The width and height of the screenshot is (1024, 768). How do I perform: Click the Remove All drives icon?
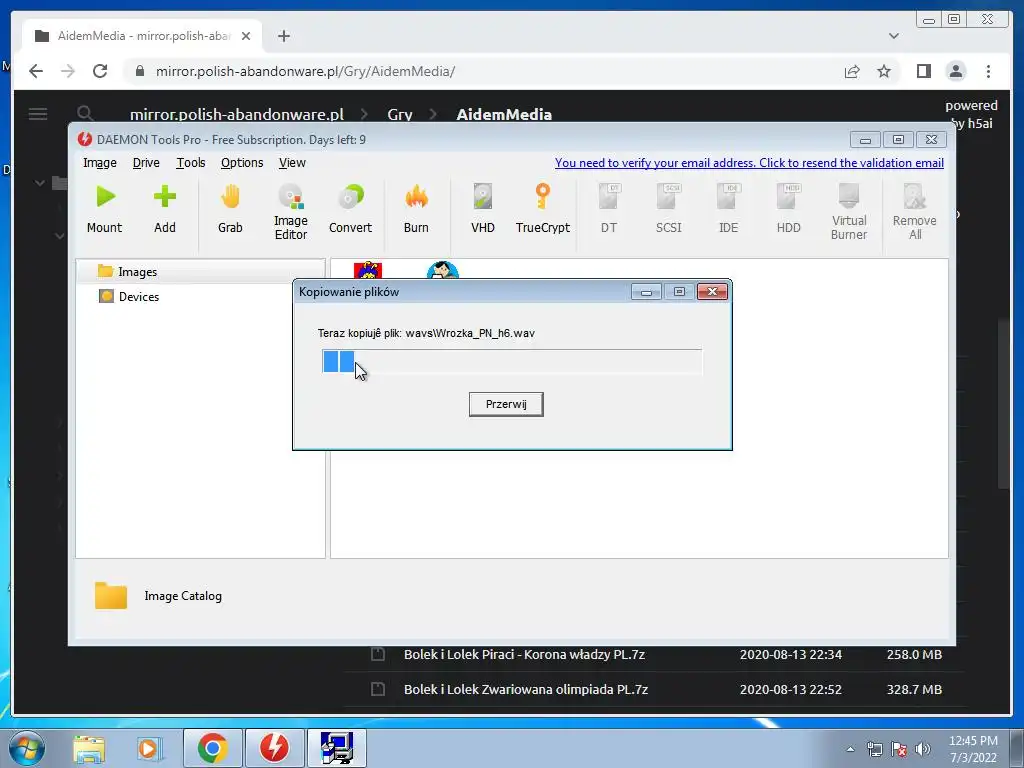pyautogui.click(x=915, y=212)
